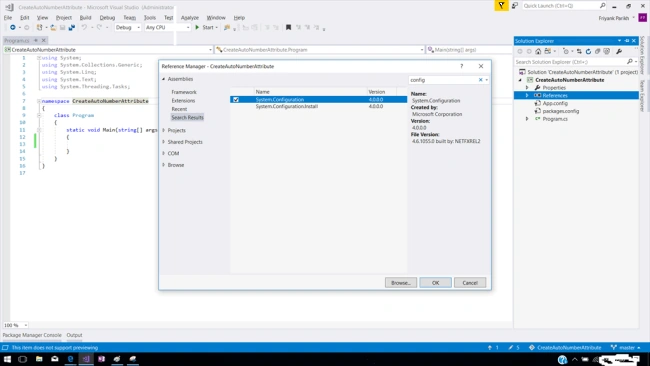The height and width of the screenshot is (366, 650).
Task: Open the Reference Manager help question mark
Action: (x=461, y=66)
